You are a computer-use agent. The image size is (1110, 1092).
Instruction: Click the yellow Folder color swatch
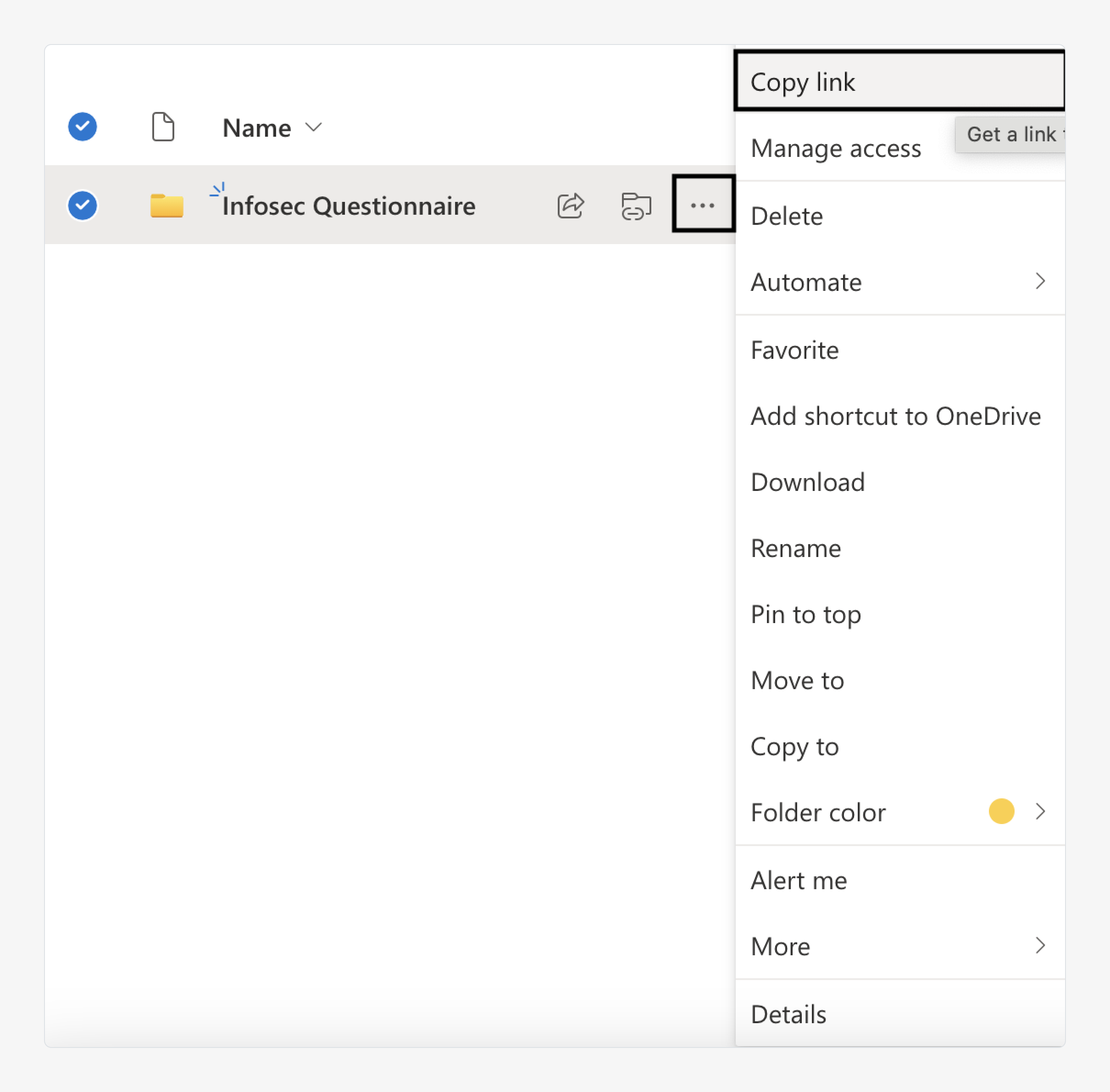1001,812
